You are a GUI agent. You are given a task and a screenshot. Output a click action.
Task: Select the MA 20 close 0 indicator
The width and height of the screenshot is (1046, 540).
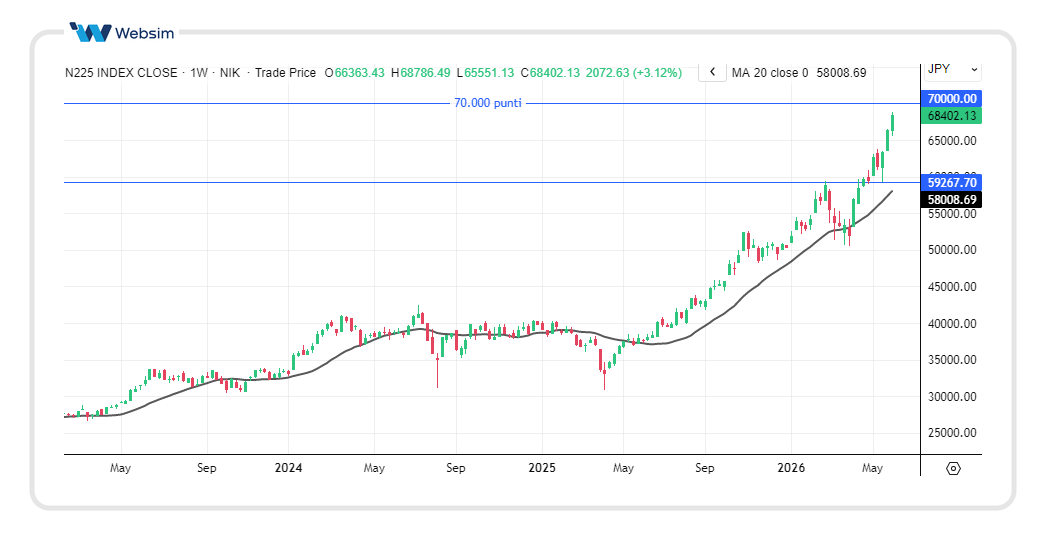(769, 73)
